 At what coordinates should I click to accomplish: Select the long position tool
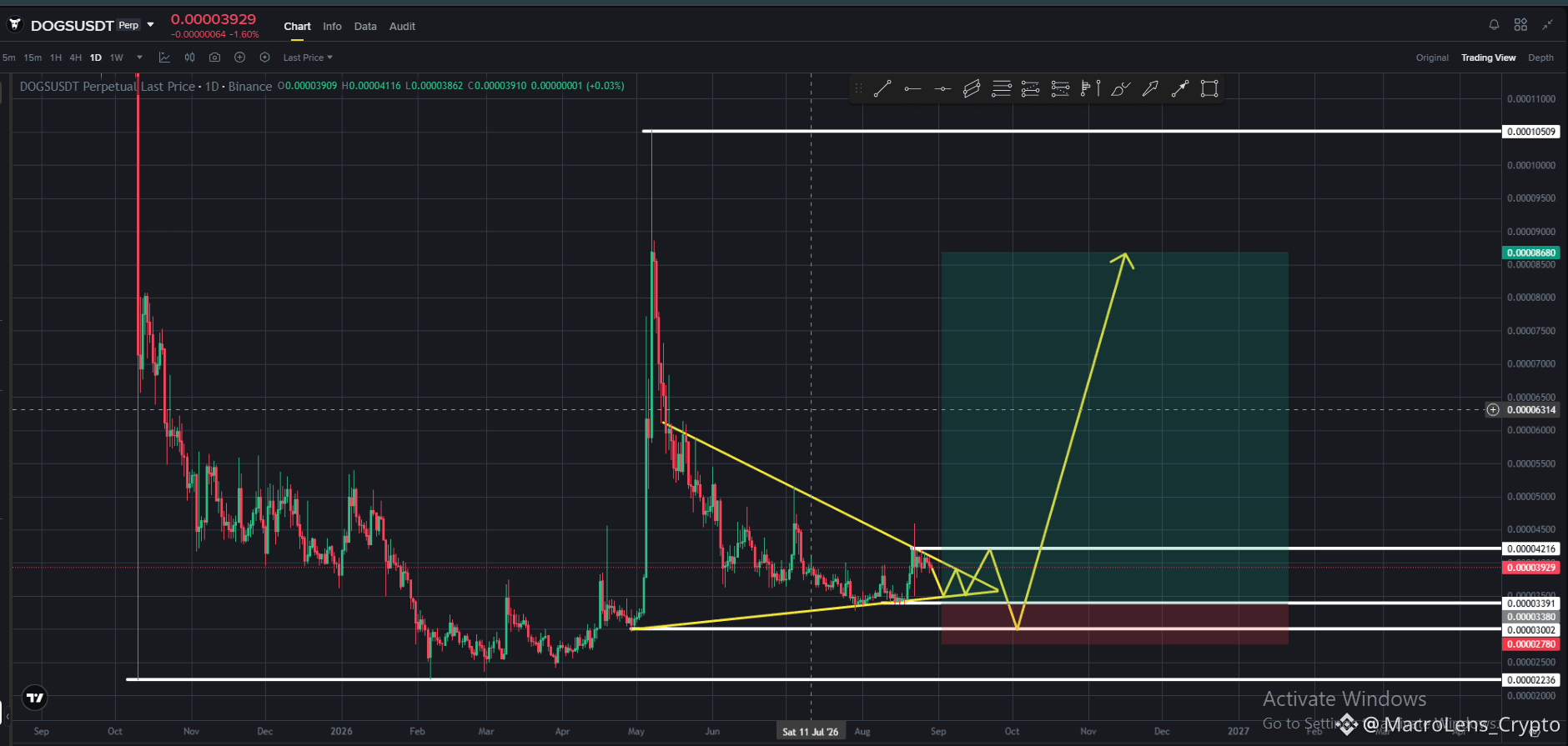[1031, 88]
